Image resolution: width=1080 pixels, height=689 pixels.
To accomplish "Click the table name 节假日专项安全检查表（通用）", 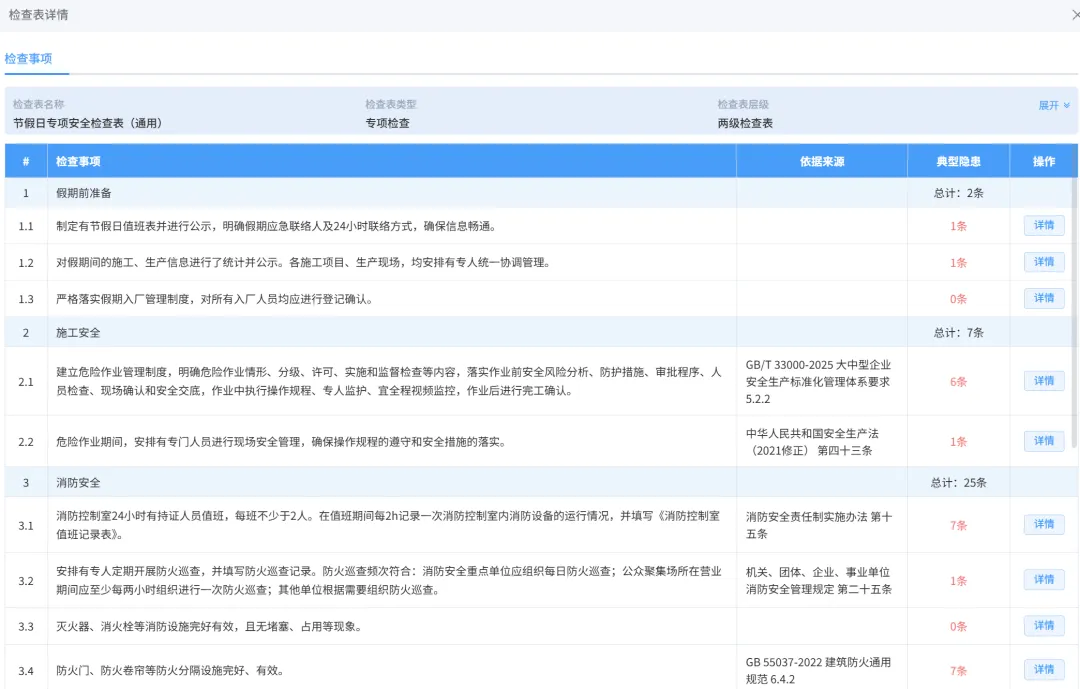I will [x=87, y=123].
